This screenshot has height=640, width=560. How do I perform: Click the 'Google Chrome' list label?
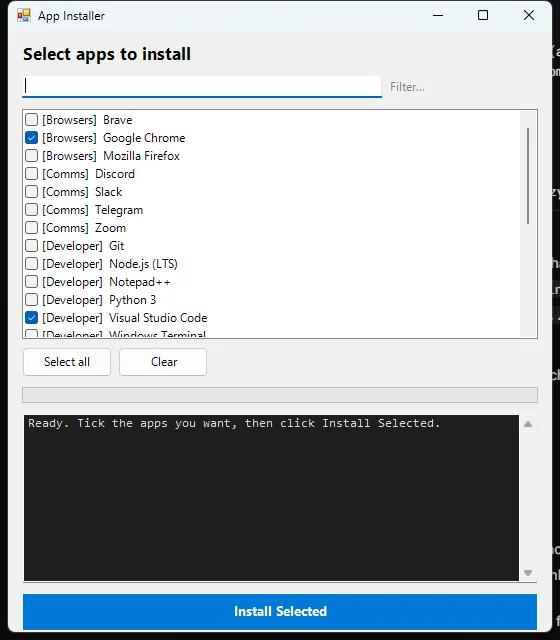click(x=144, y=138)
